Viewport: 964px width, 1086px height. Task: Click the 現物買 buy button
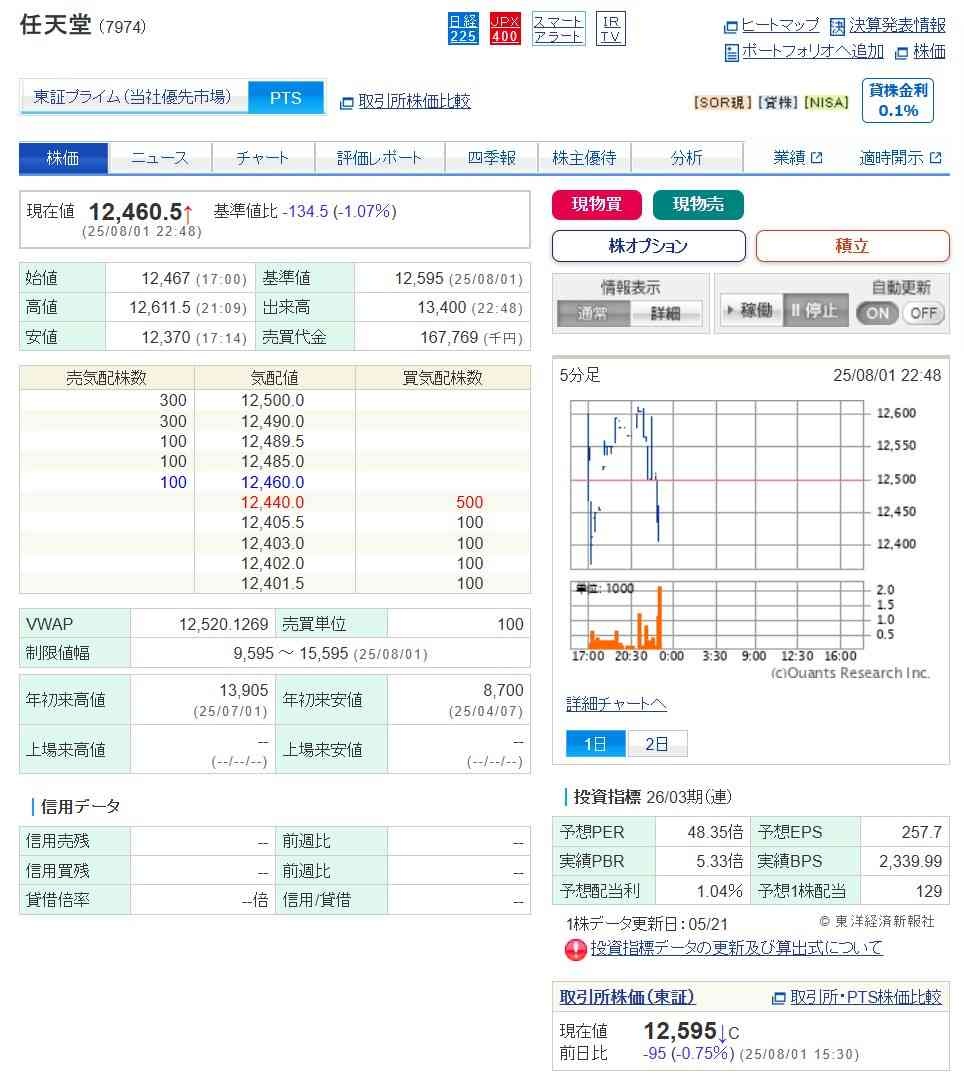596,204
